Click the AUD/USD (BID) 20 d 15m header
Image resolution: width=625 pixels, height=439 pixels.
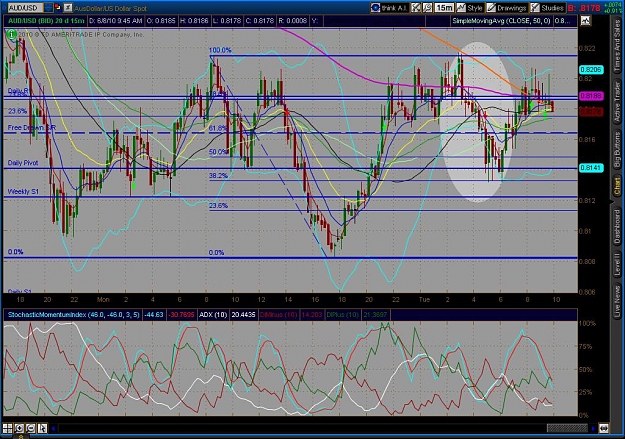click(x=46, y=21)
